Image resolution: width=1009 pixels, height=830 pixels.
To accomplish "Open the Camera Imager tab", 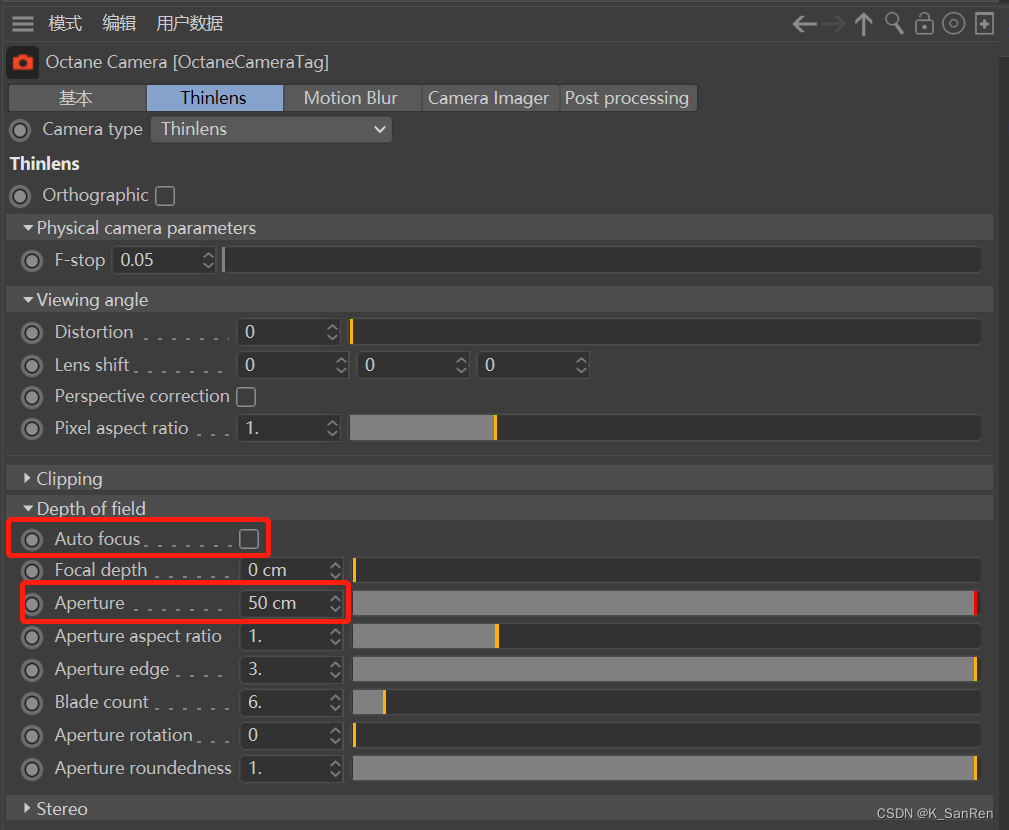I will point(489,98).
